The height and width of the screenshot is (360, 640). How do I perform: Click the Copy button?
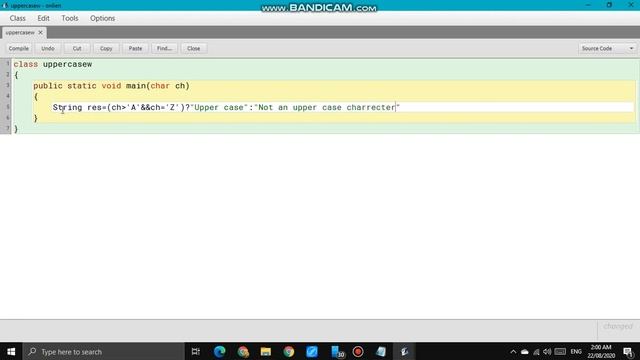[106, 49]
